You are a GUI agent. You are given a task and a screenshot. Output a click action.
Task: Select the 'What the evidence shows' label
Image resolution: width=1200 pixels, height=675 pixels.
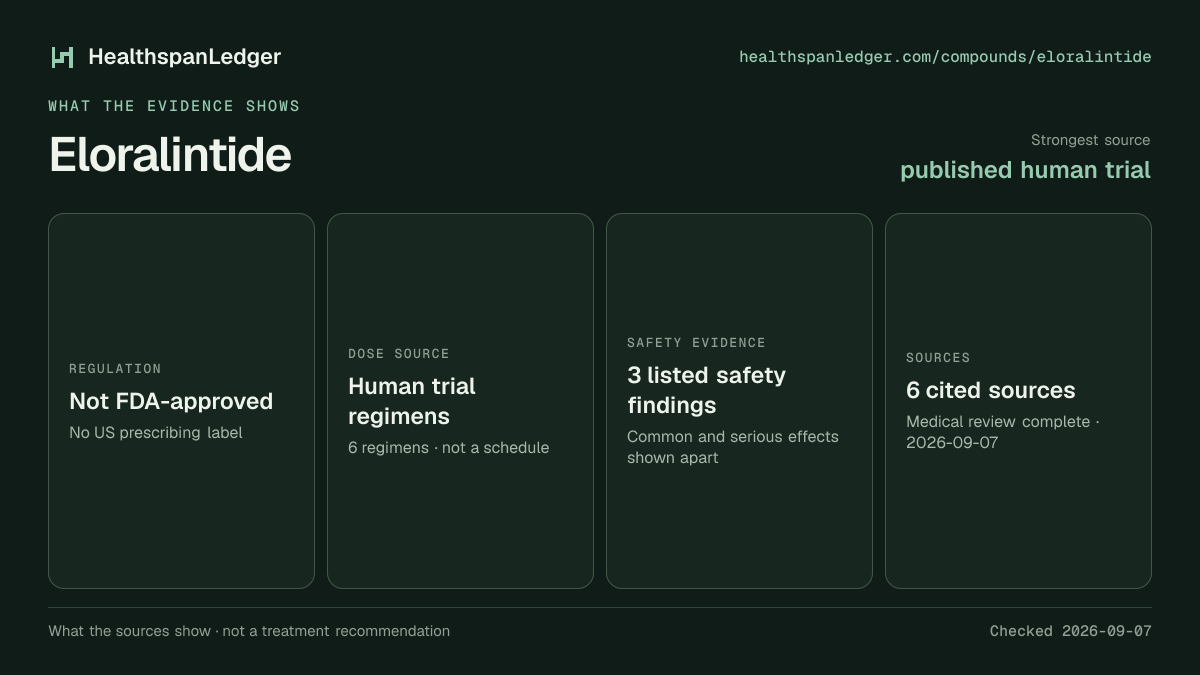(174, 106)
